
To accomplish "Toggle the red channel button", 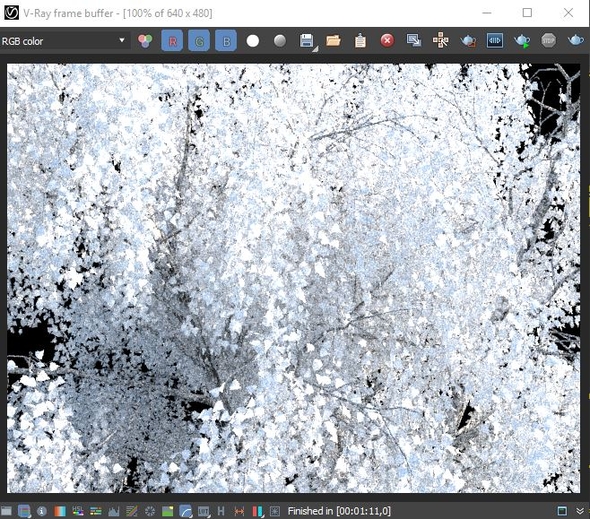I will click(172, 41).
